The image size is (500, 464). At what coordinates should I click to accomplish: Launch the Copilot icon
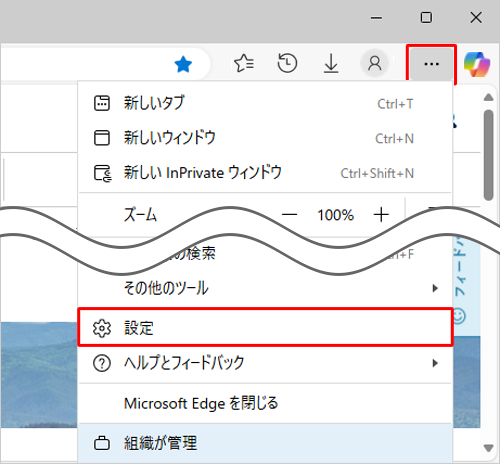click(477, 64)
